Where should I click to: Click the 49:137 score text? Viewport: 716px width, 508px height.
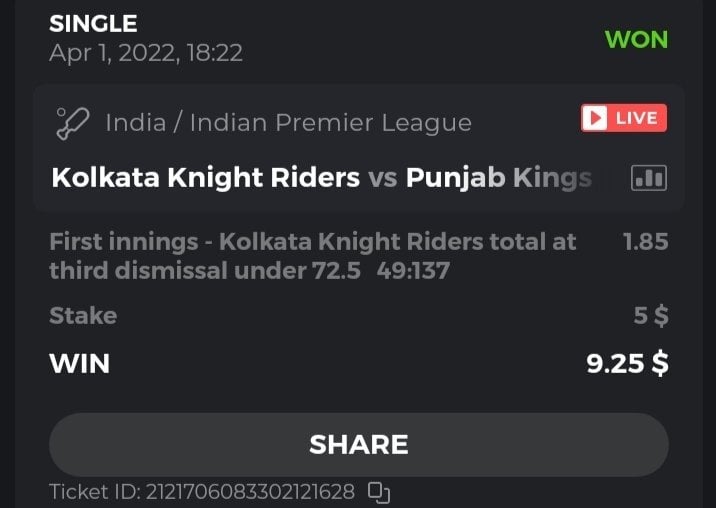click(x=413, y=270)
